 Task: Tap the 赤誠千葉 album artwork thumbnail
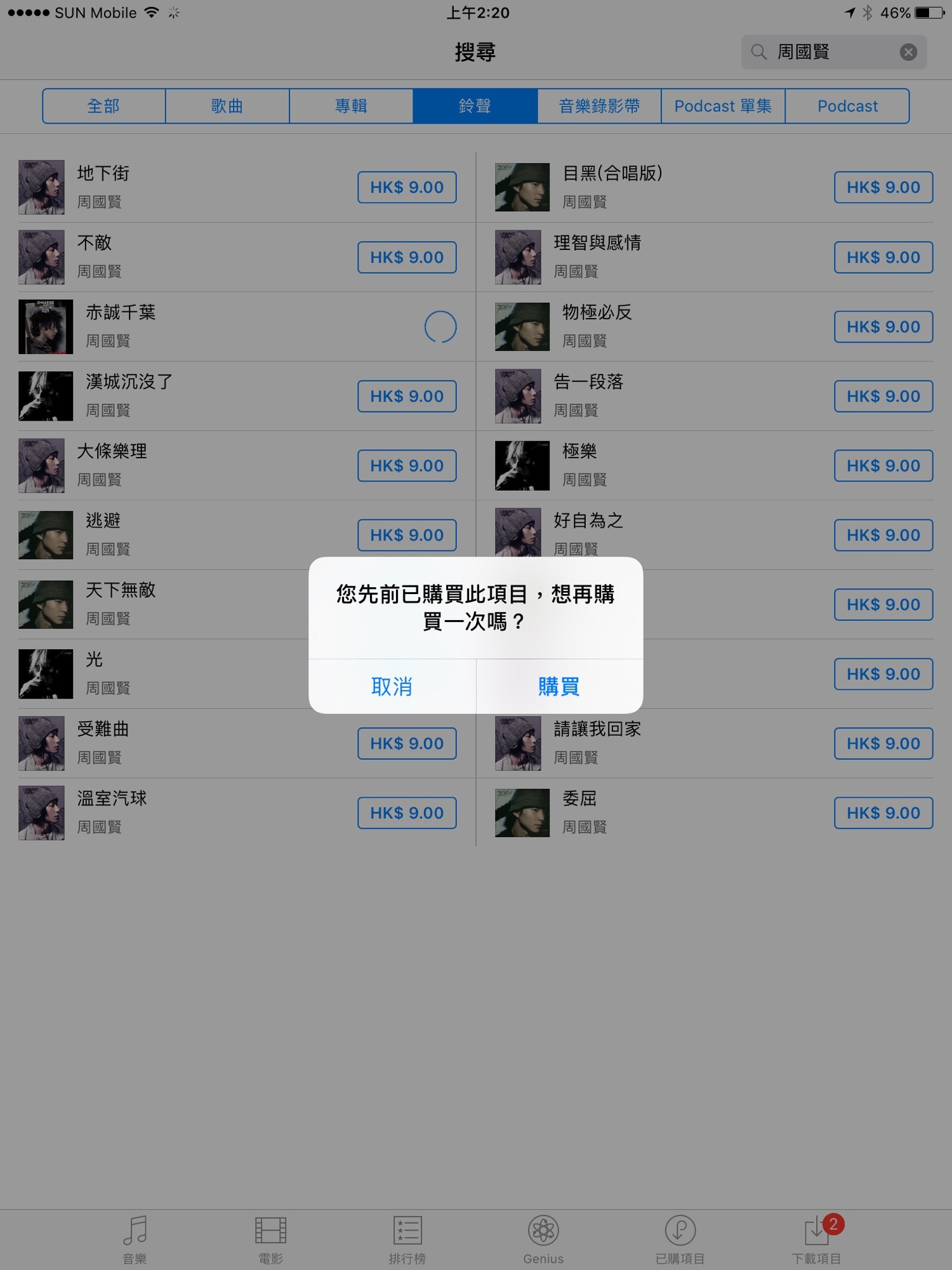click(x=46, y=327)
